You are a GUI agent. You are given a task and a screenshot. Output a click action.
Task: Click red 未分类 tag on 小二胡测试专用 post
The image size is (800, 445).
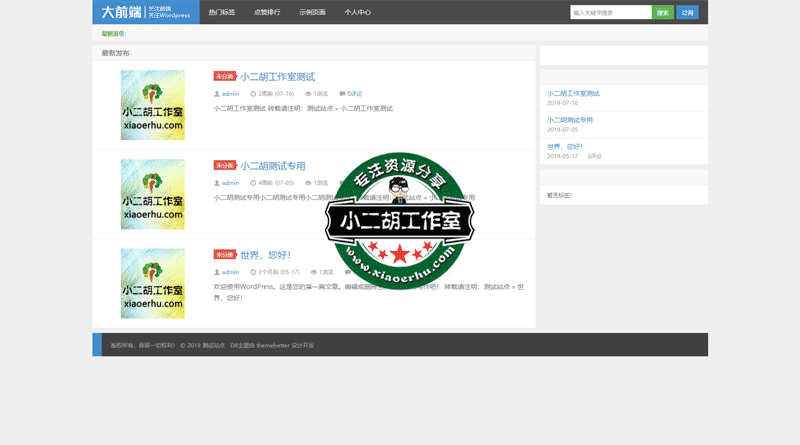[224, 165]
